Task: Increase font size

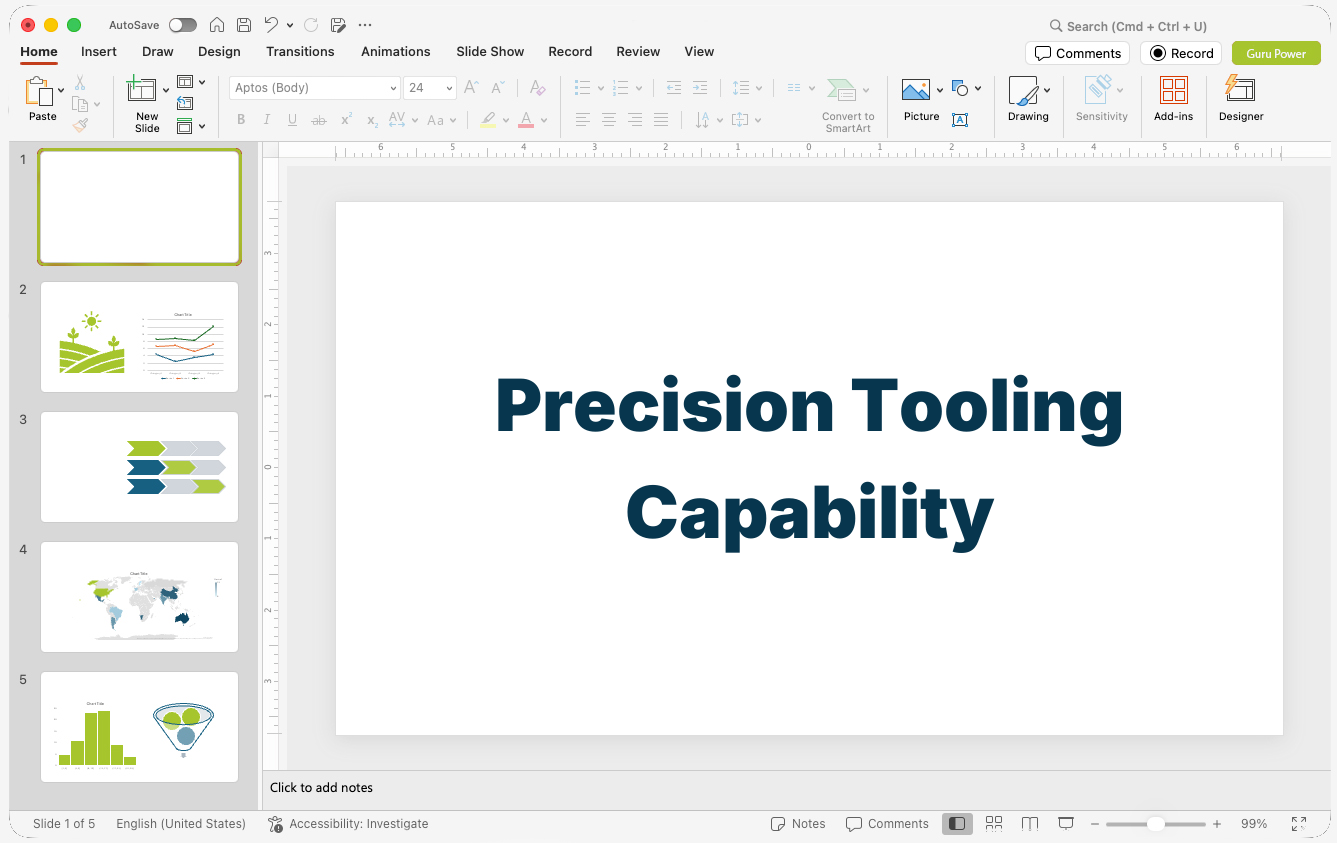Action: pos(471,88)
